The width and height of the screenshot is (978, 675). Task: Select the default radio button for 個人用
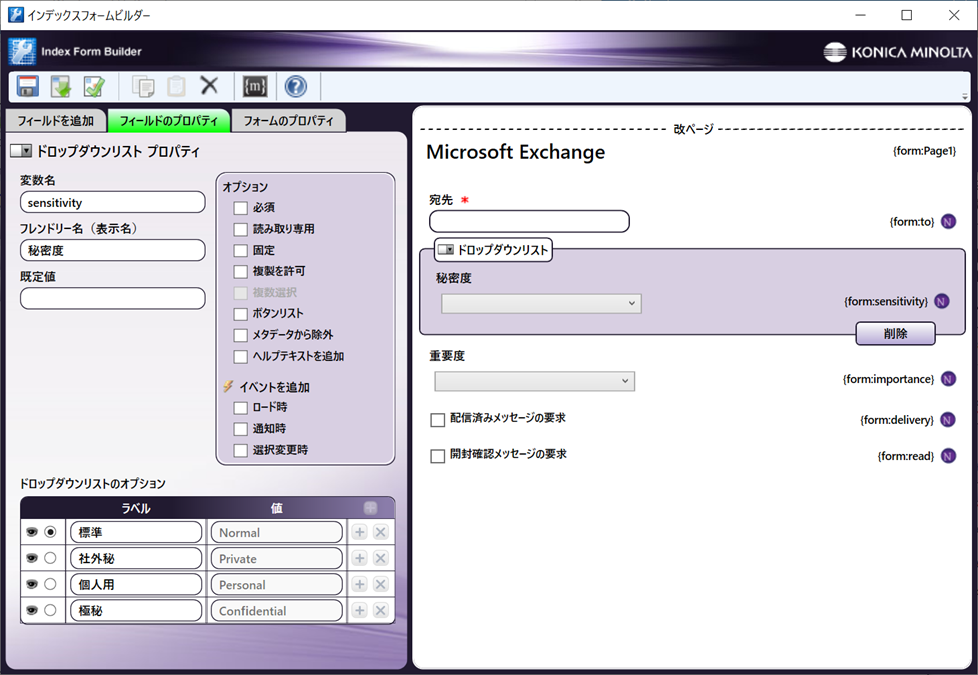tap(51, 584)
